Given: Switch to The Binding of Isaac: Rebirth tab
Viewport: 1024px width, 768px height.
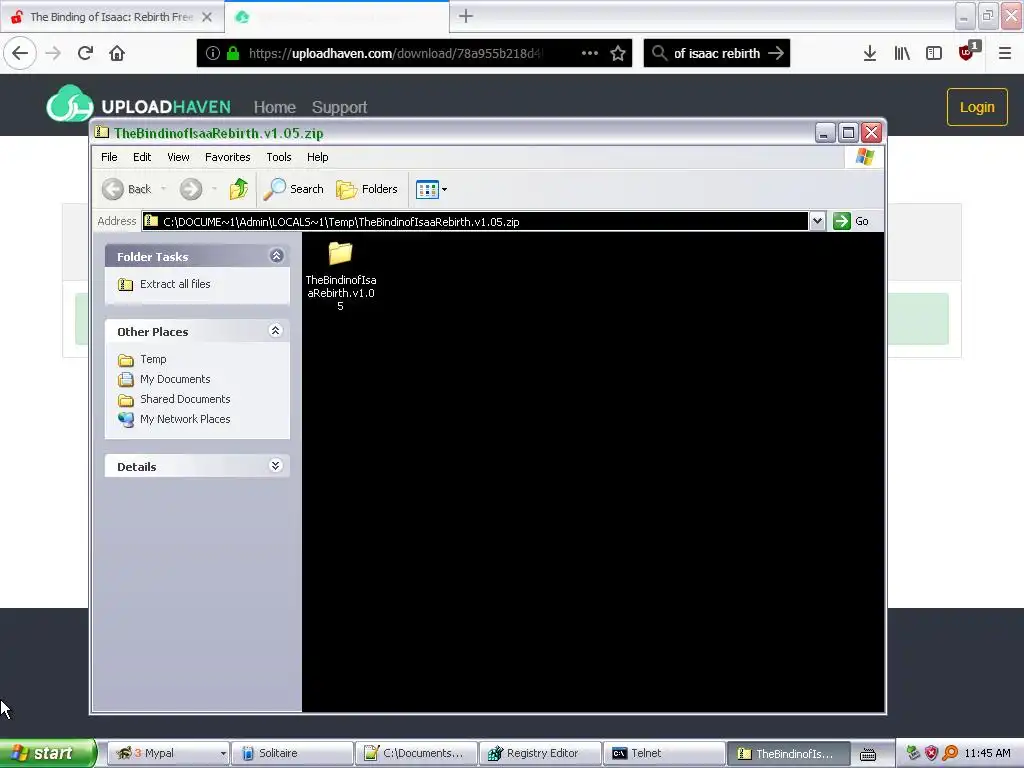Looking at the screenshot, I should (111, 17).
